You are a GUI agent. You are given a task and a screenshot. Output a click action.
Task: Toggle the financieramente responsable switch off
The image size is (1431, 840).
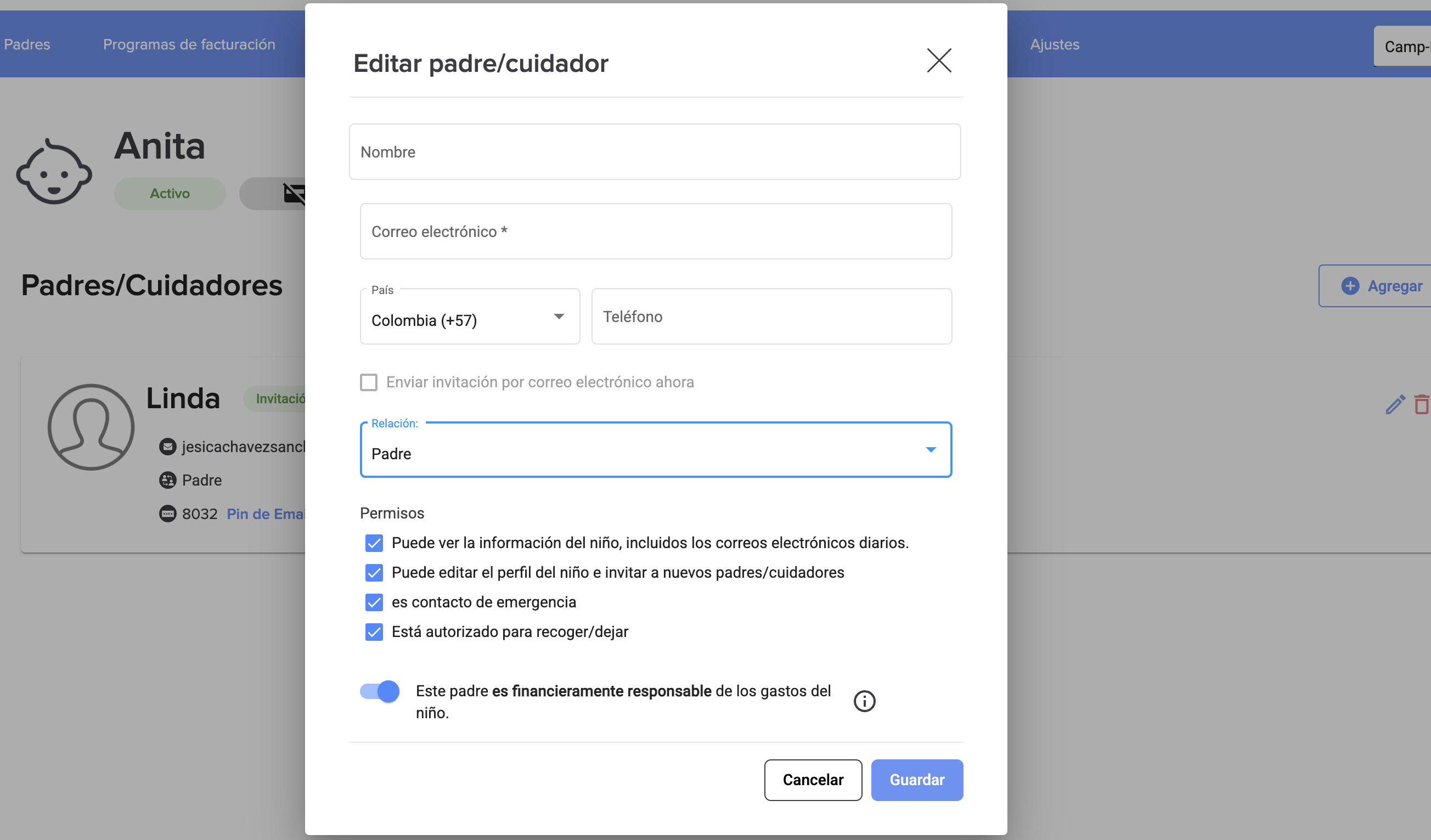pyautogui.click(x=380, y=691)
